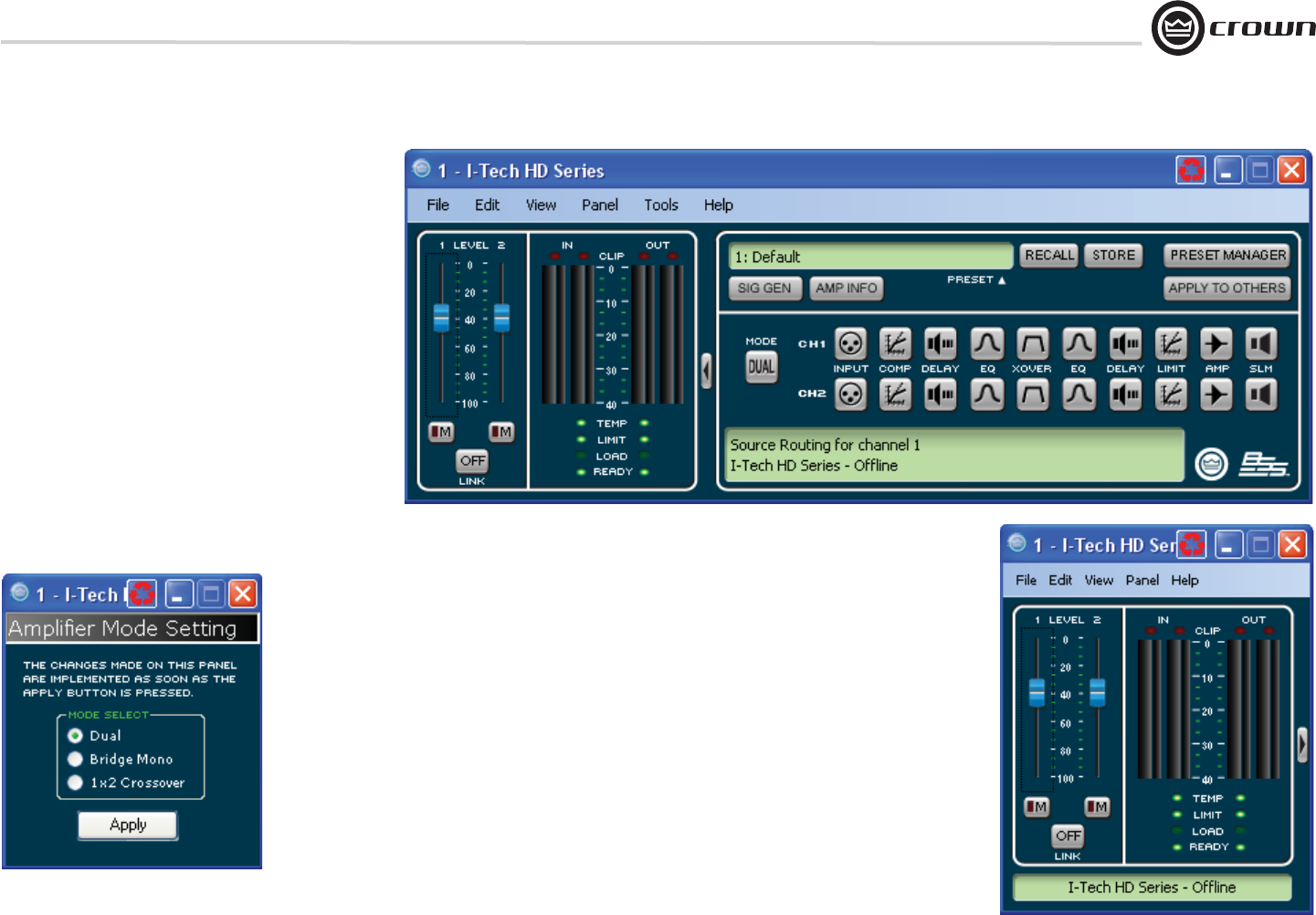Select the 1x2 Crossover radio button

click(x=75, y=783)
